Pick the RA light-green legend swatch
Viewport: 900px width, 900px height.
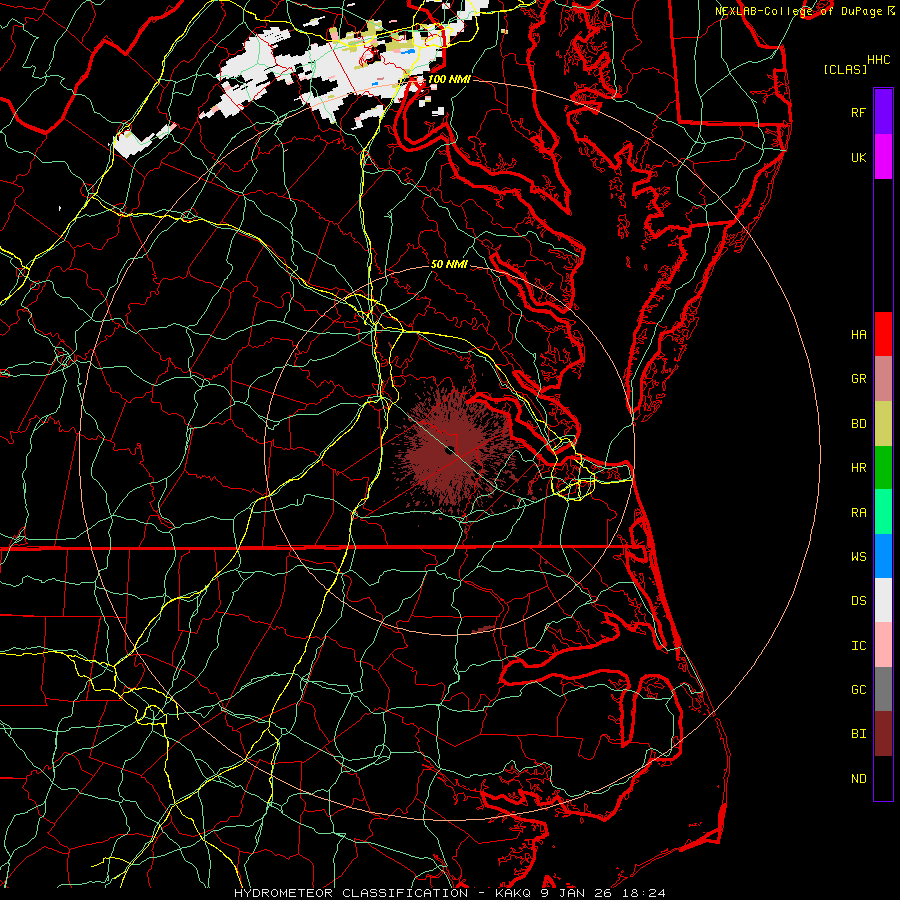click(x=883, y=512)
